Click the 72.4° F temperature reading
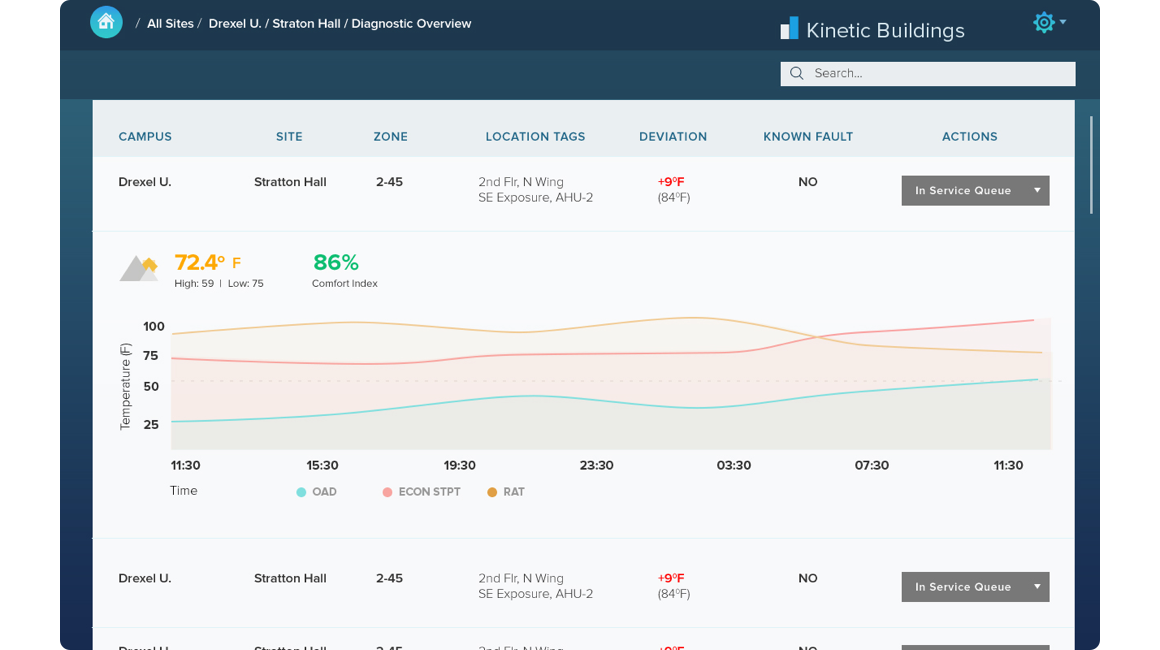The image size is (1160, 650). pos(208,262)
